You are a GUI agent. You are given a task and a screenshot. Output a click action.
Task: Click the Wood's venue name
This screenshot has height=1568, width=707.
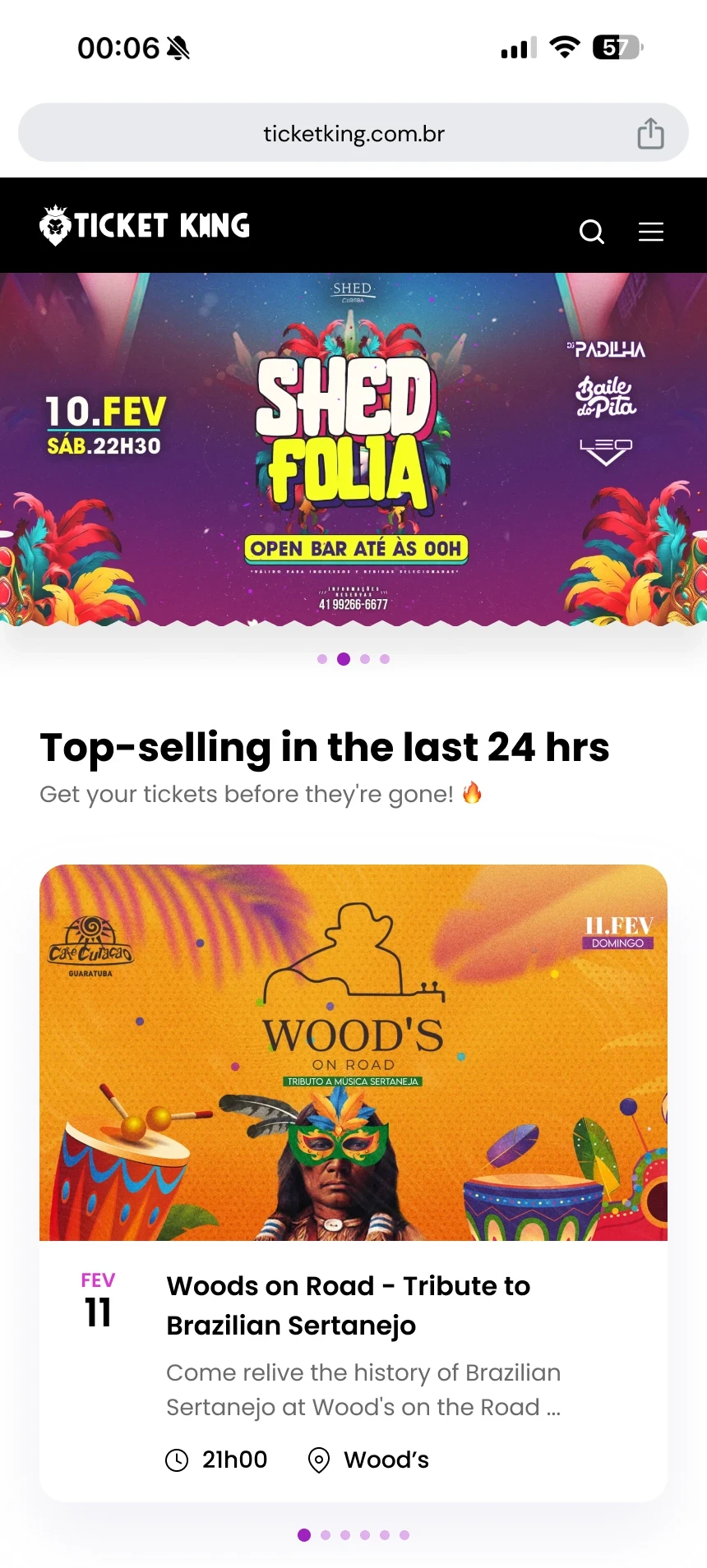click(386, 1460)
